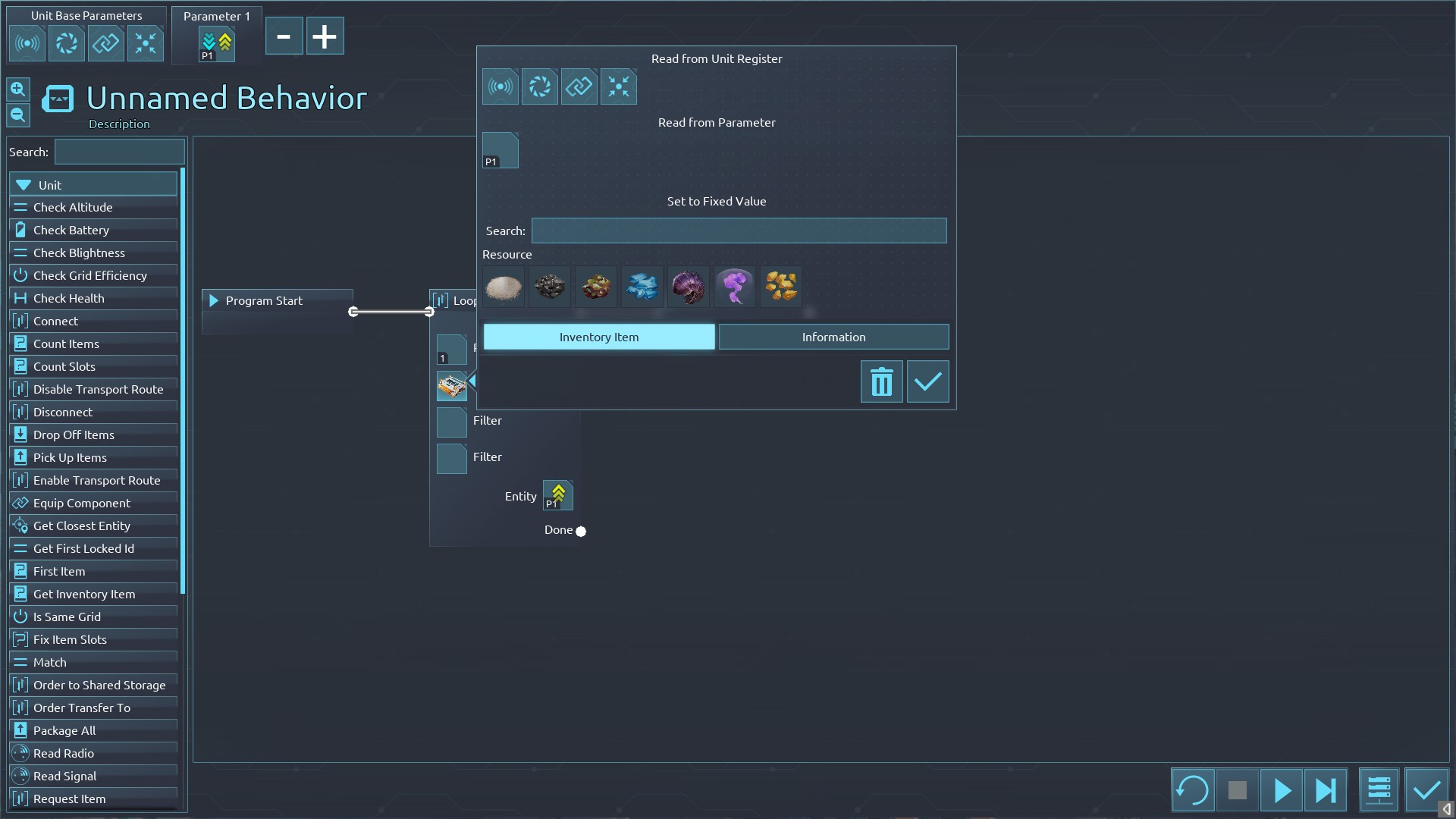Switch to the Information tab
The height and width of the screenshot is (819, 1456).
(833, 337)
